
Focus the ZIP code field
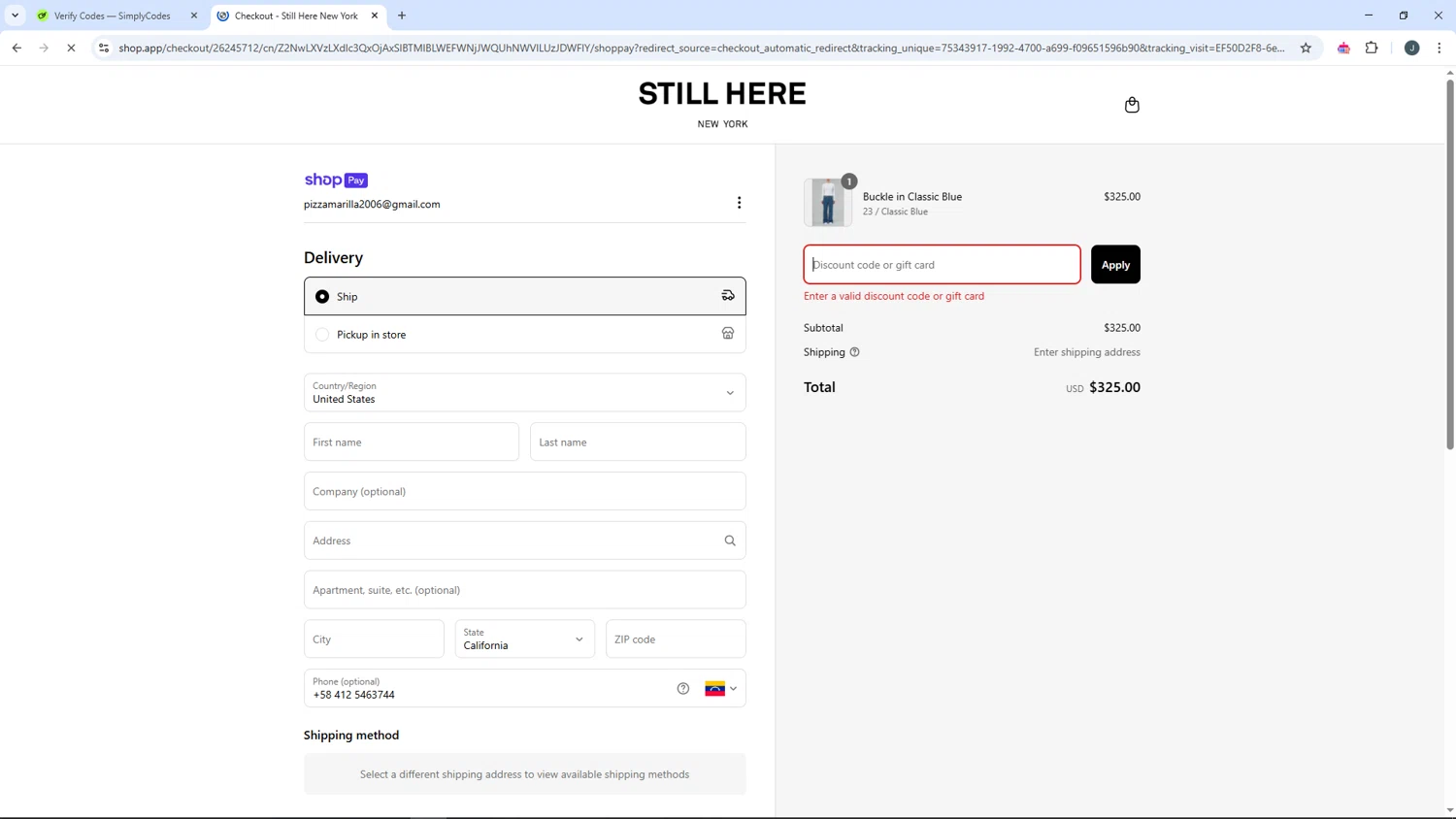676,639
